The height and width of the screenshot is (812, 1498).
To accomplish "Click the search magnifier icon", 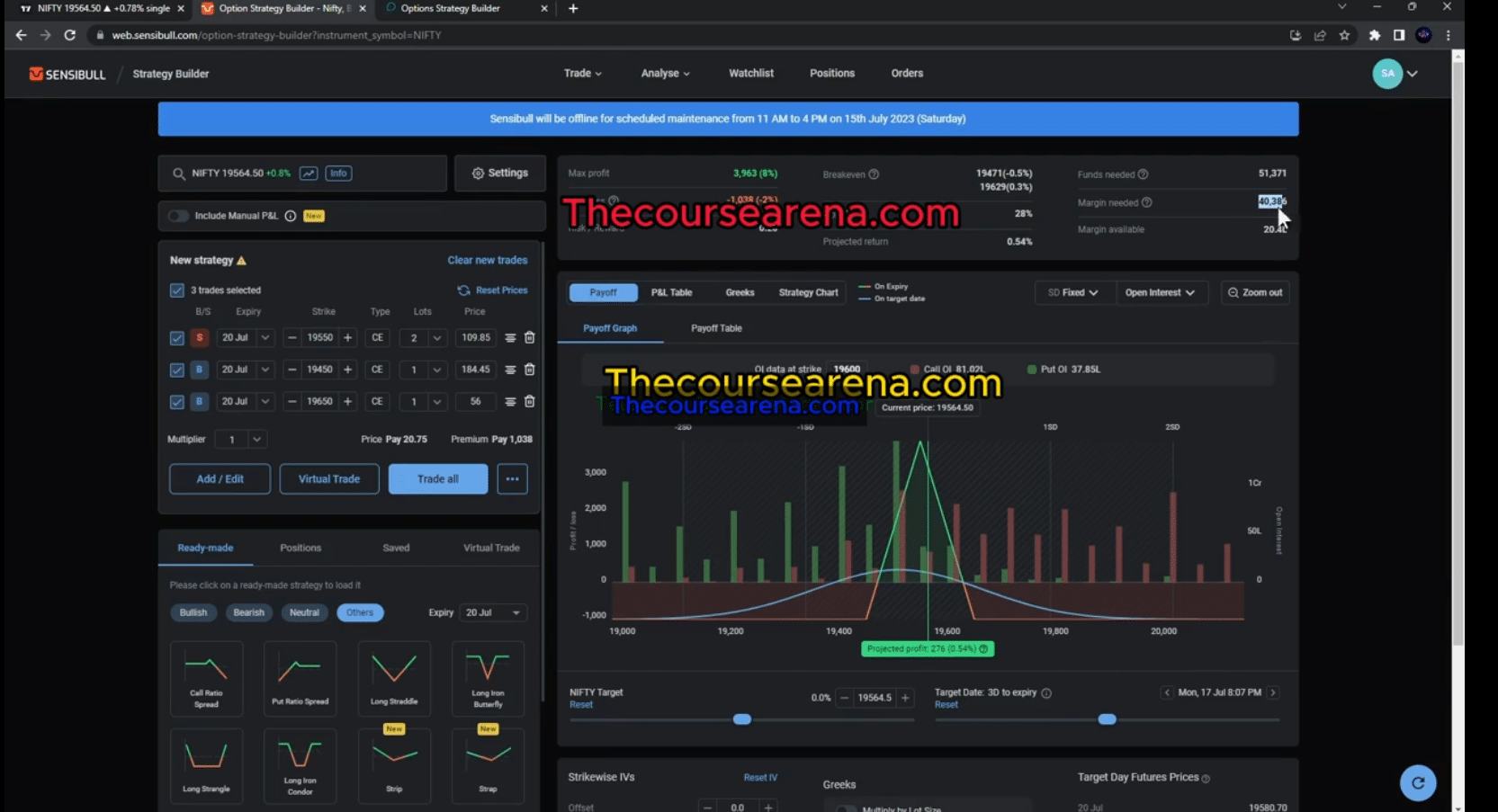I will pos(179,174).
